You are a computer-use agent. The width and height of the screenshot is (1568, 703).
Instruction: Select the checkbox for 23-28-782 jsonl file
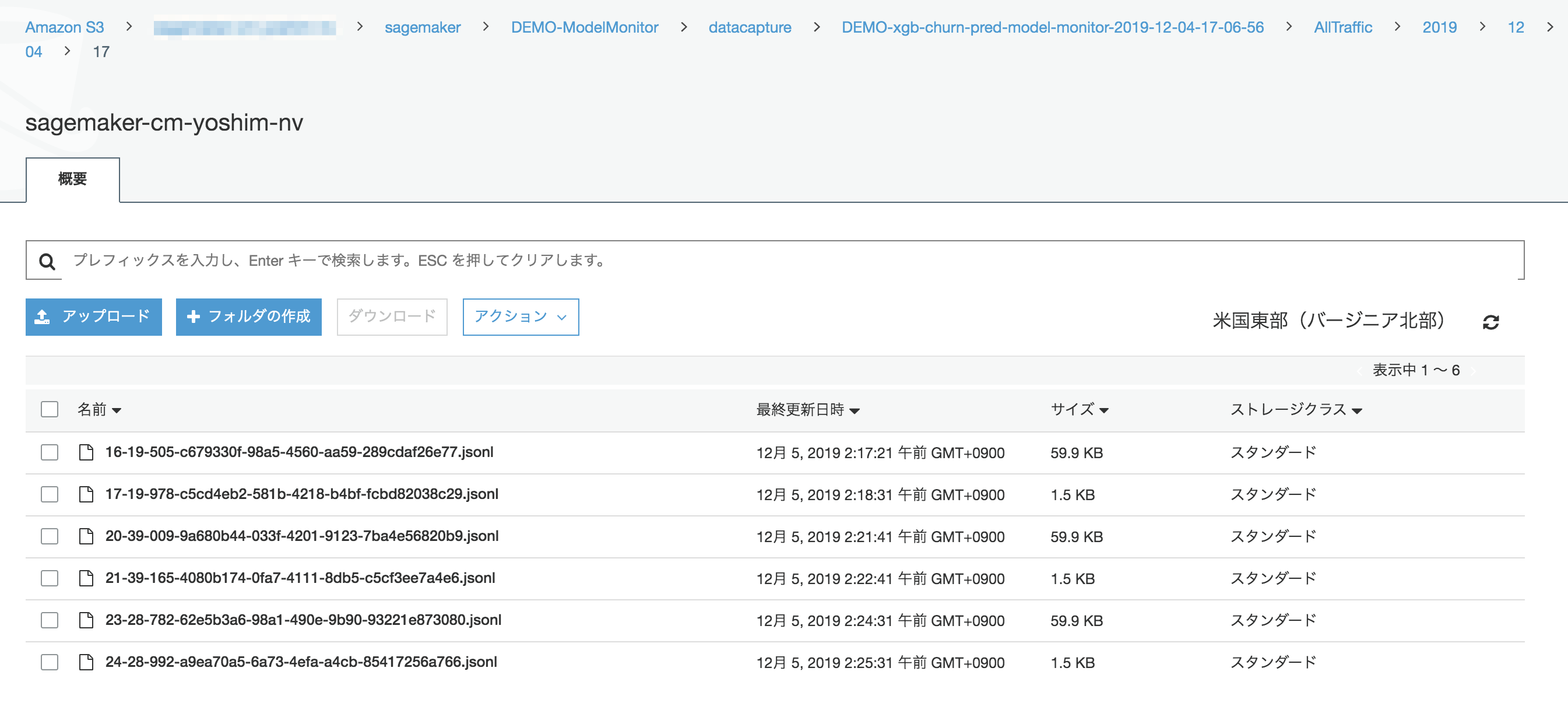coord(49,620)
